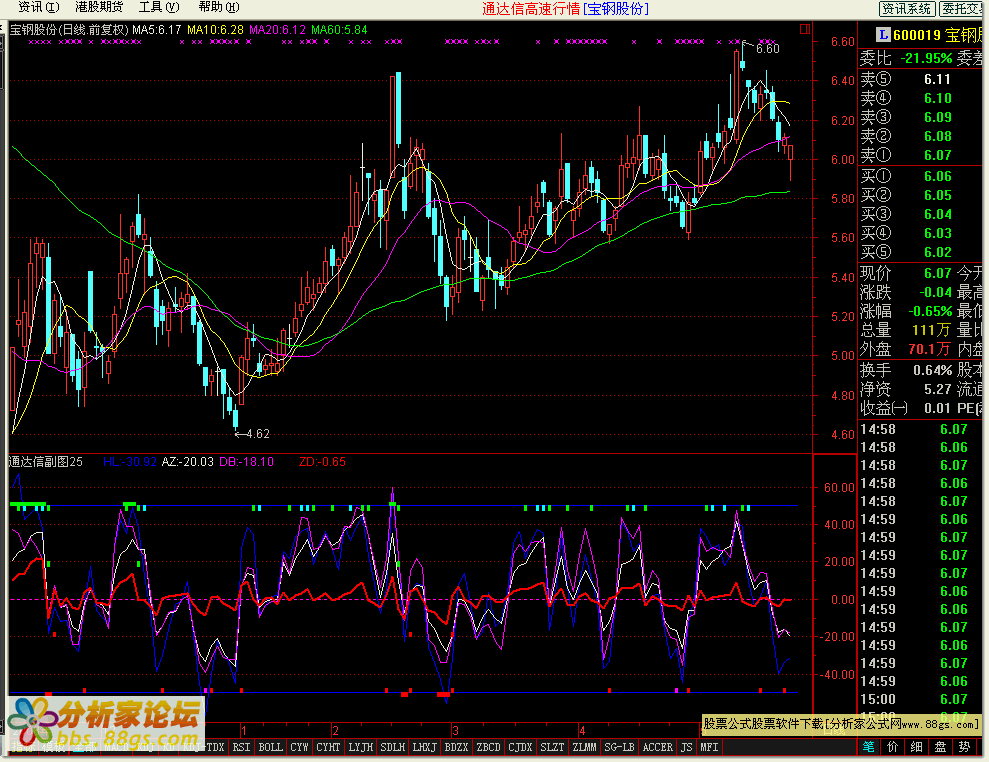Open the 帮助(H) menu
Viewport: 989px width, 762px height.
coord(219,7)
